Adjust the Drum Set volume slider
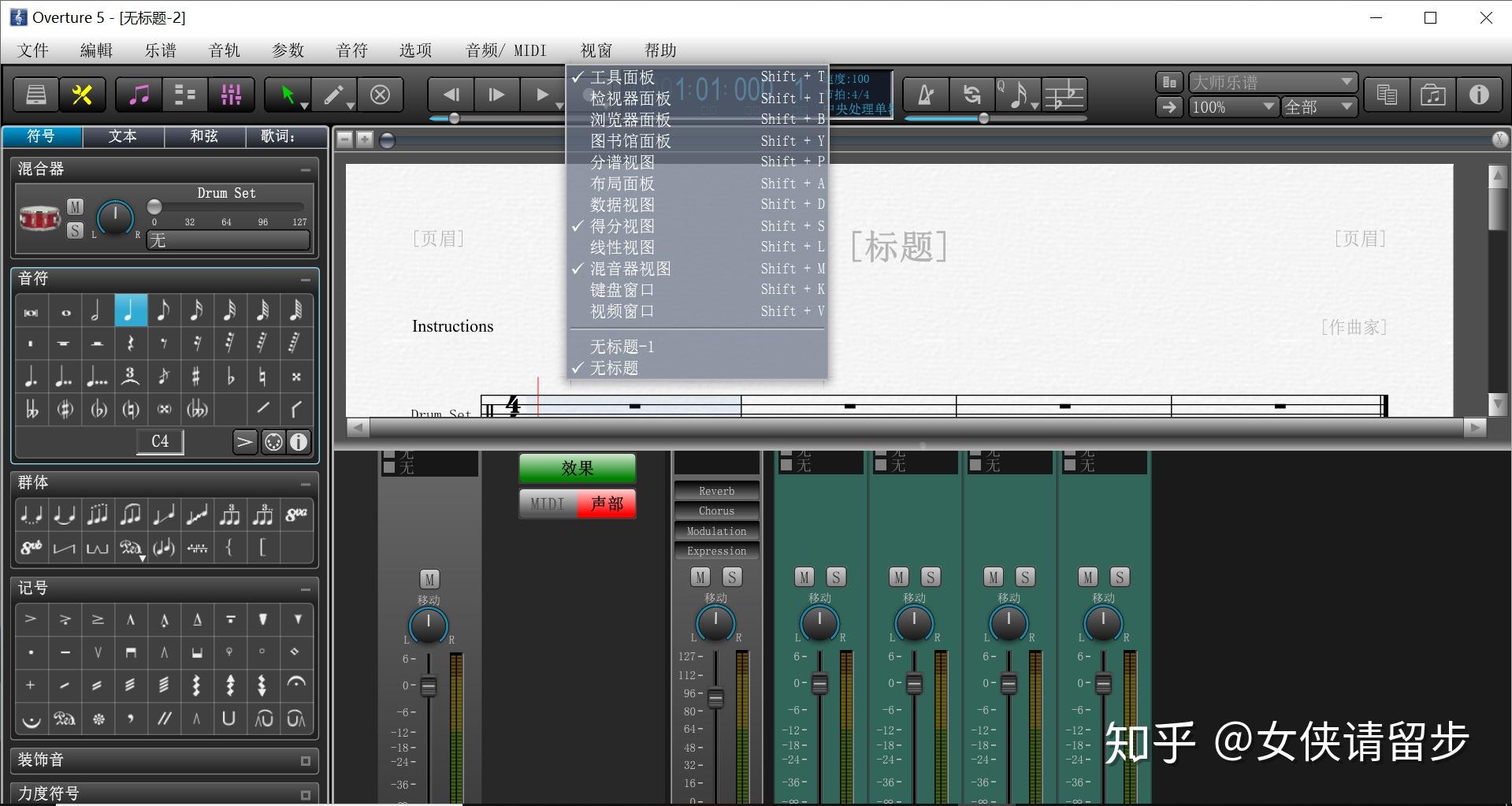 point(155,207)
